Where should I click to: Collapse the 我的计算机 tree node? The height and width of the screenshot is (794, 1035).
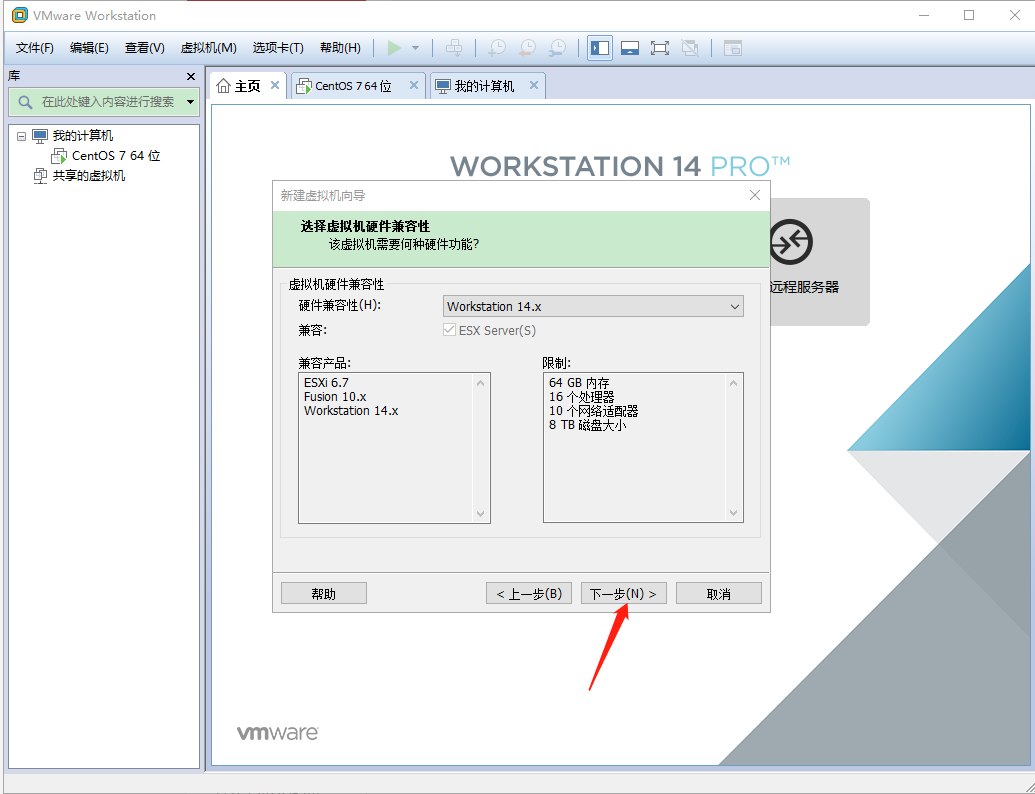(x=22, y=135)
